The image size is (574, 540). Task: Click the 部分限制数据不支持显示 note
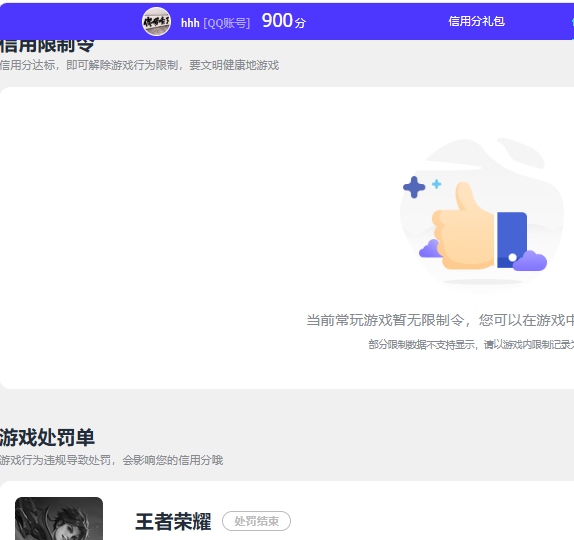pyautogui.click(x=471, y=345)
